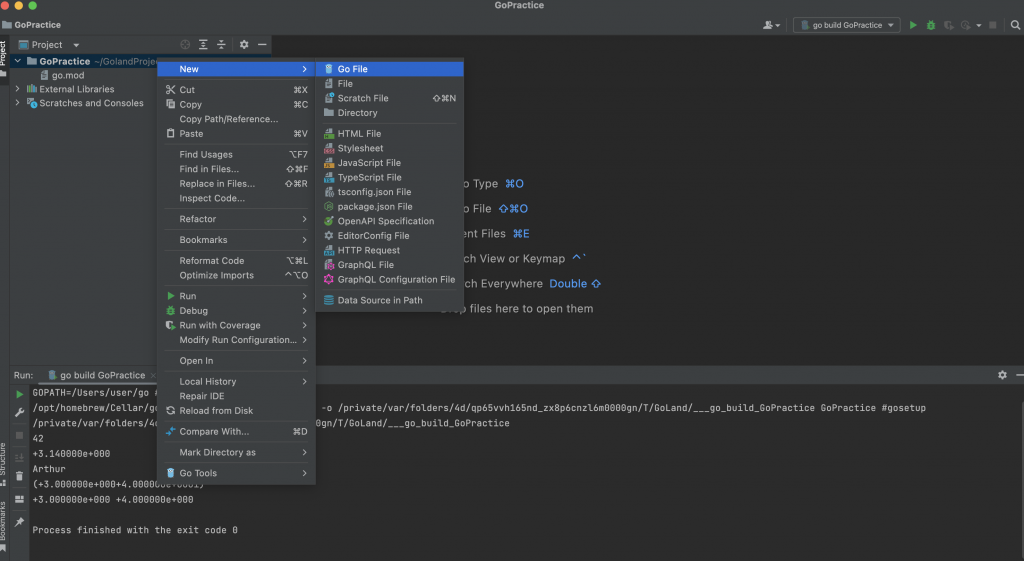This screenshot has height=561, width=1024.
Task: Click Find Usages in context menu
Action: click(236, 154)
